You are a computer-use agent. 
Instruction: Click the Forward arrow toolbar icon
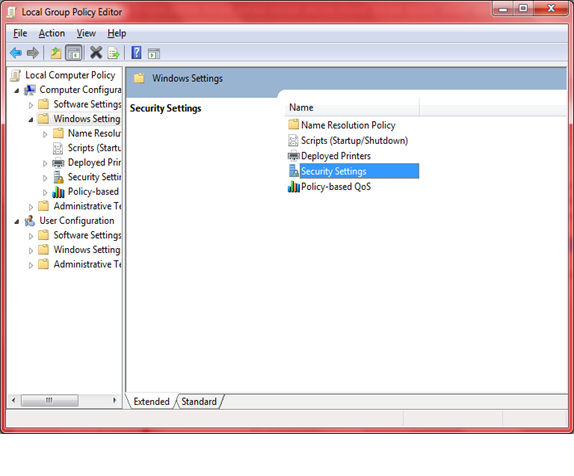[33, 53]
